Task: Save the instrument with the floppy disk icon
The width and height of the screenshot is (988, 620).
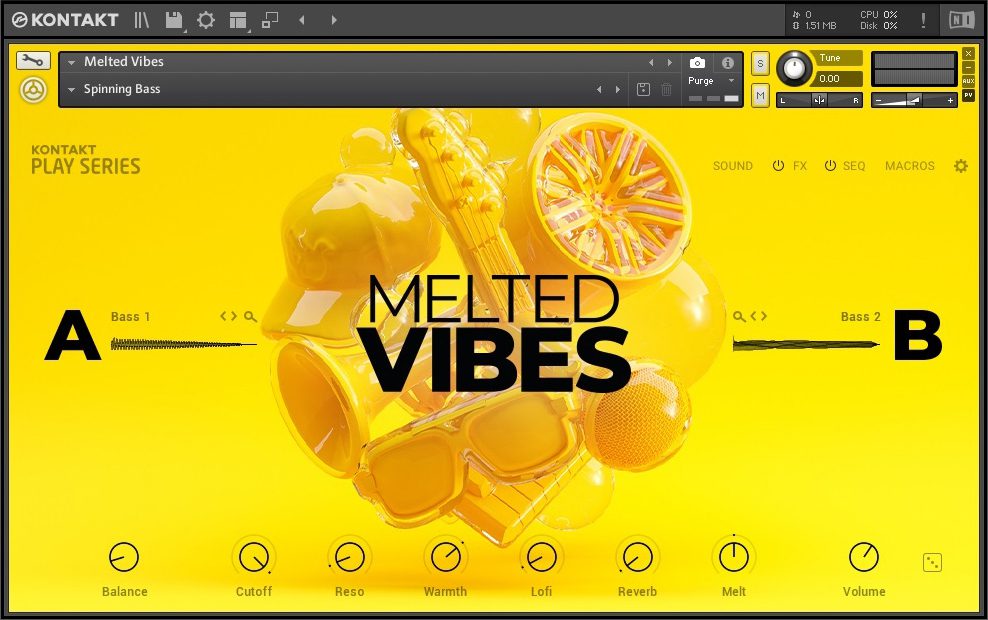Action: tap(172, 19)
